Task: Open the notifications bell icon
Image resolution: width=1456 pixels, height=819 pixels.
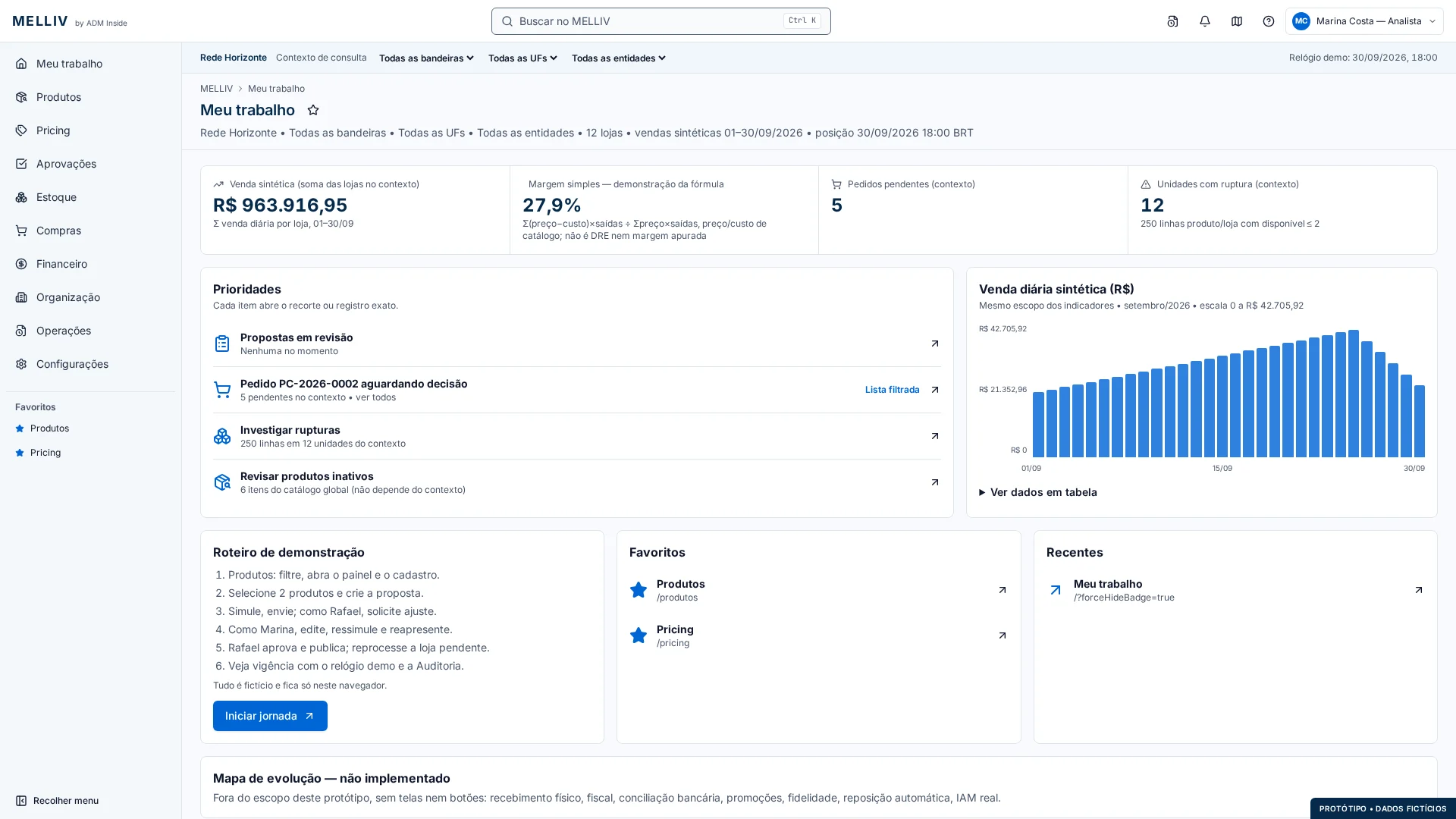Action: tap(1204, 21)
